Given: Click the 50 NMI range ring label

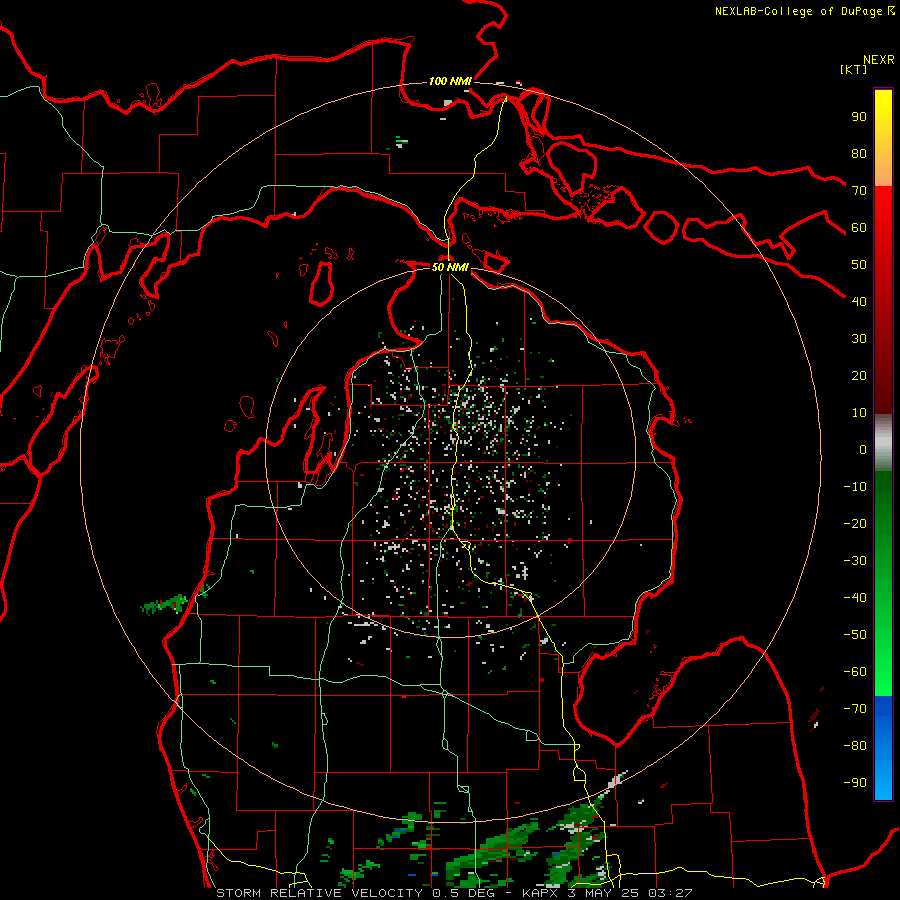Looking at the screenshot, I should tap(450, 267).
